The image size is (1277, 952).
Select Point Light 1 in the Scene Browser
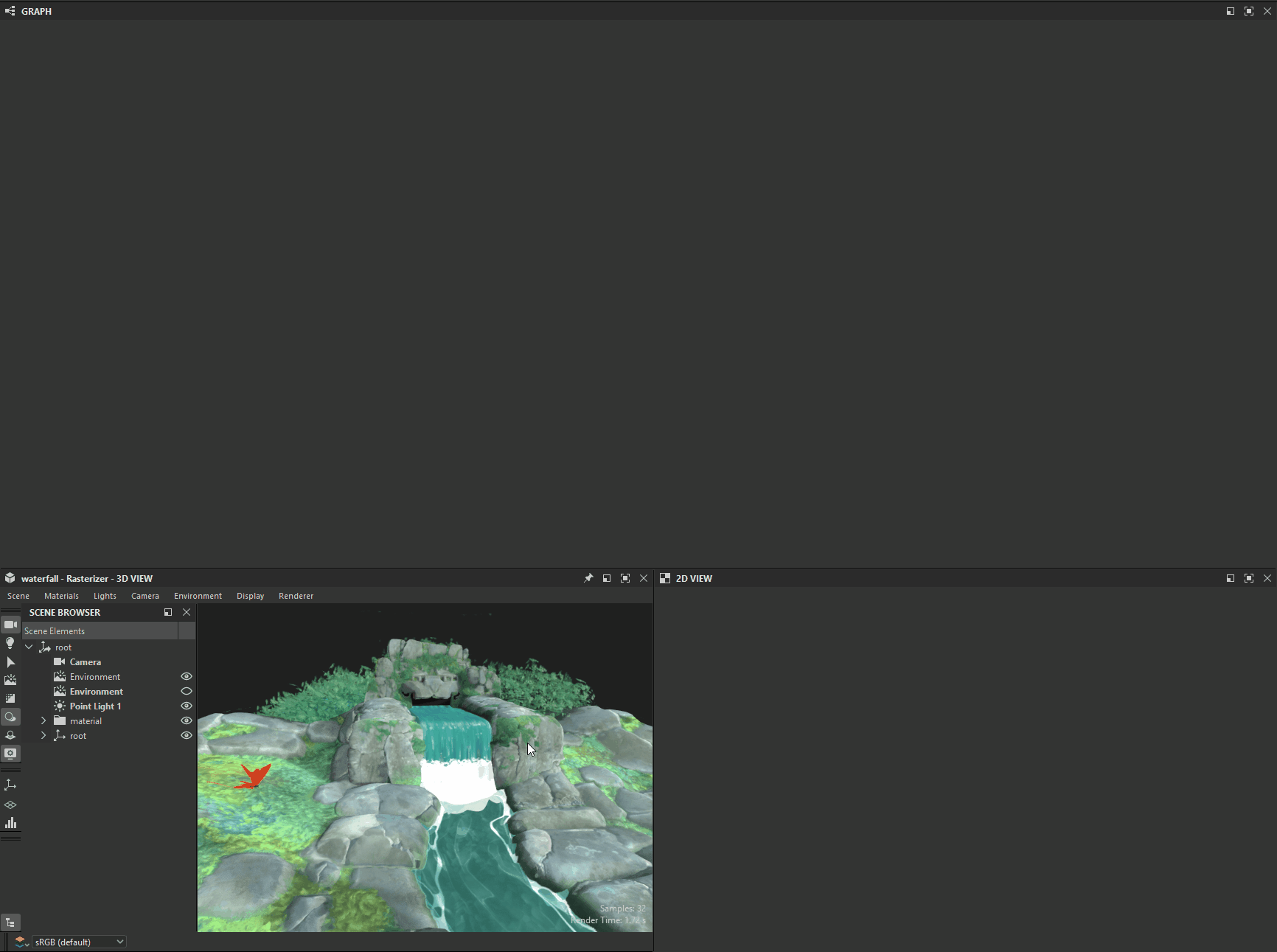(x=94, y=706)
